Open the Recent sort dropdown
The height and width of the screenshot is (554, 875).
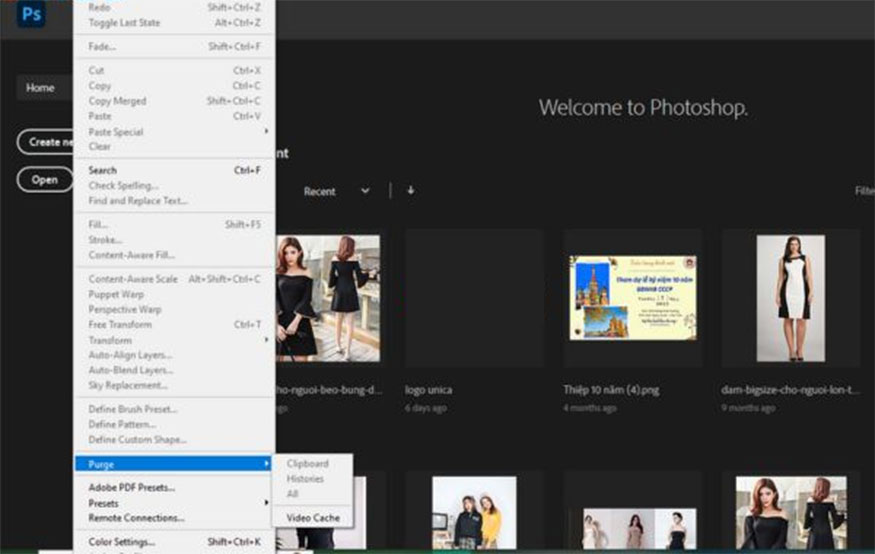point(336,191)
